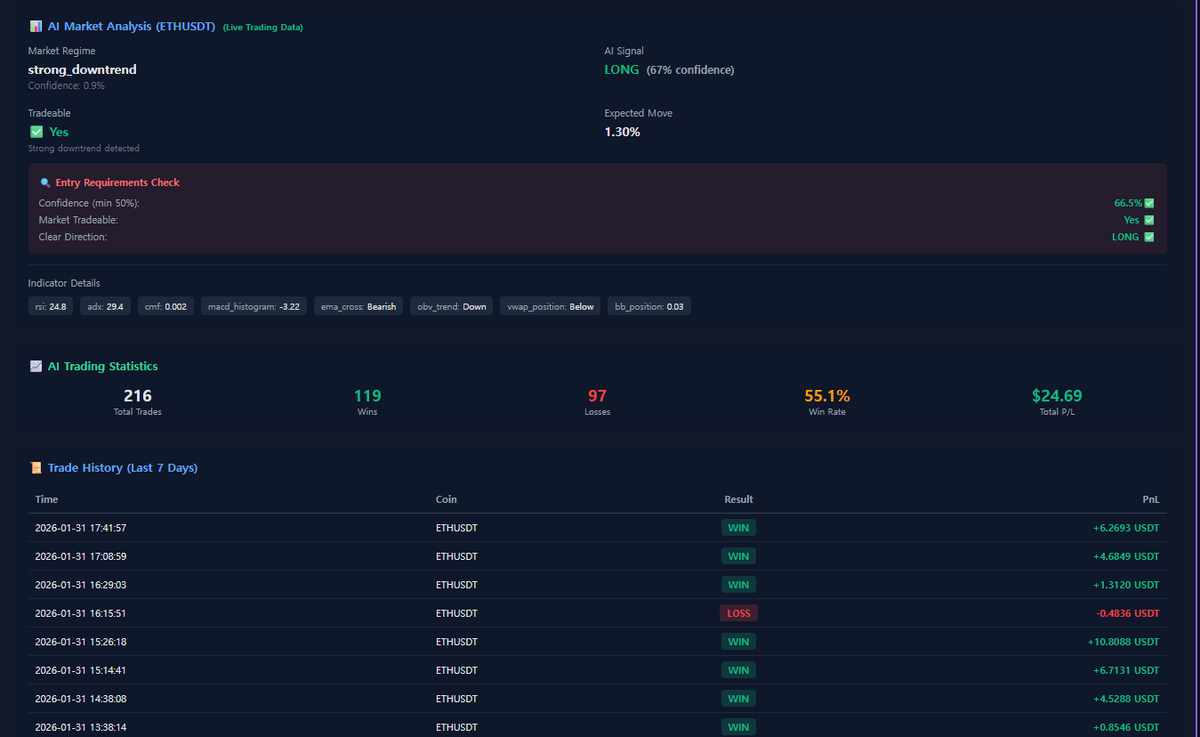Click the Market Tradeable label
Screen dimensions: 1200x737
point(78,220)
